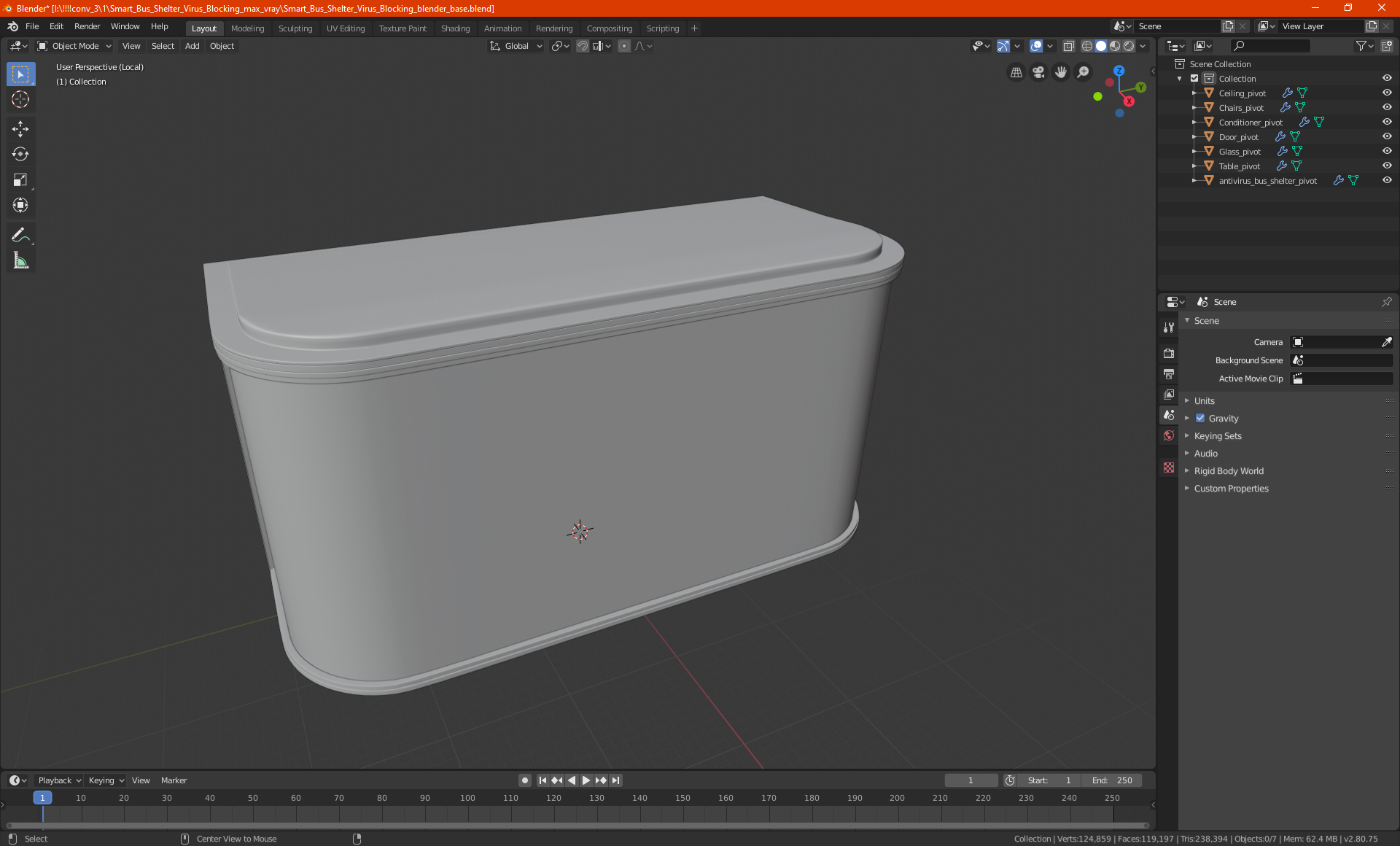The image size is (1400, 846).
Task: Click the End frame field
Action: (x=1111, y=780)
